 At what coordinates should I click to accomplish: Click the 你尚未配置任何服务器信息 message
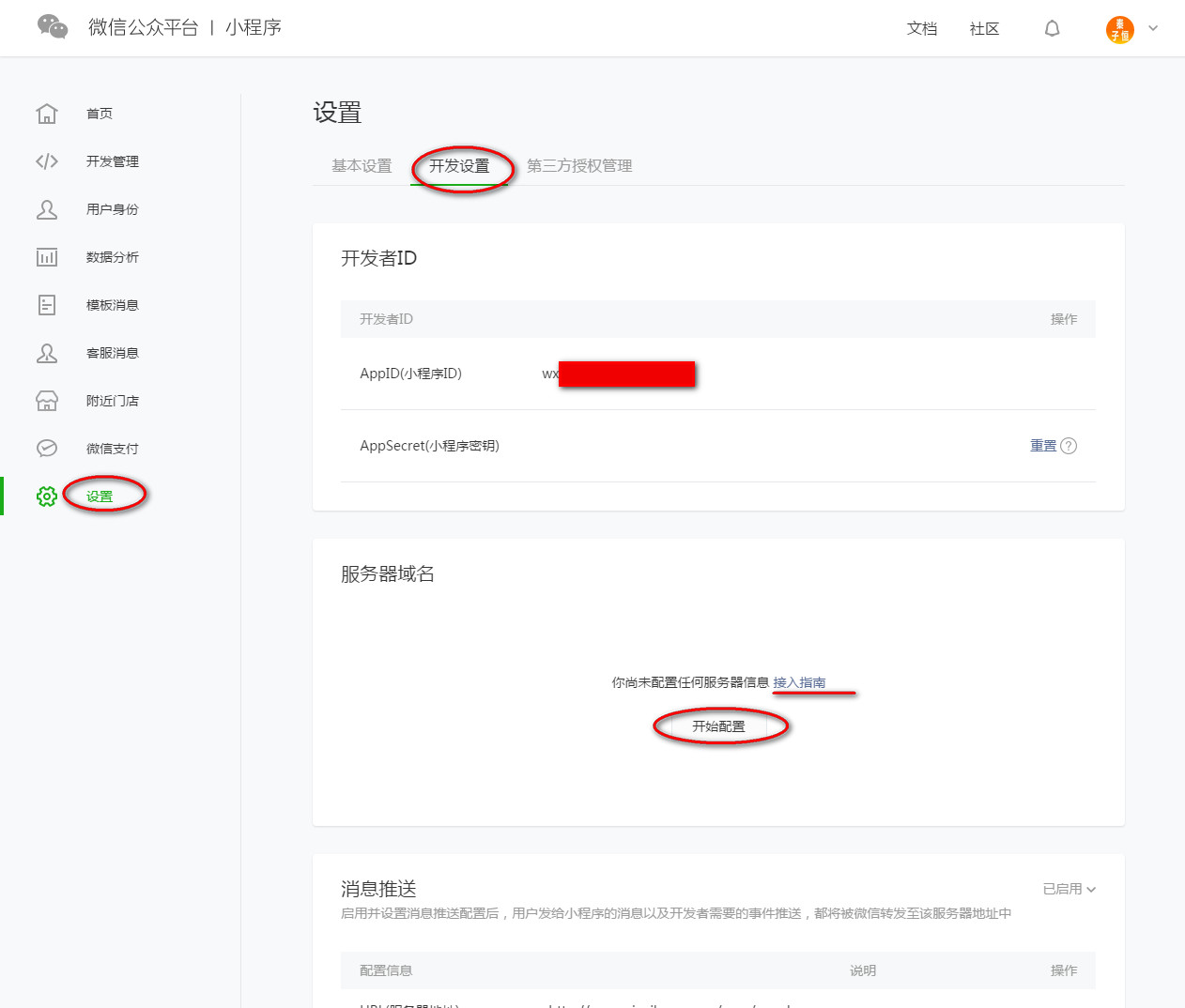690,682
